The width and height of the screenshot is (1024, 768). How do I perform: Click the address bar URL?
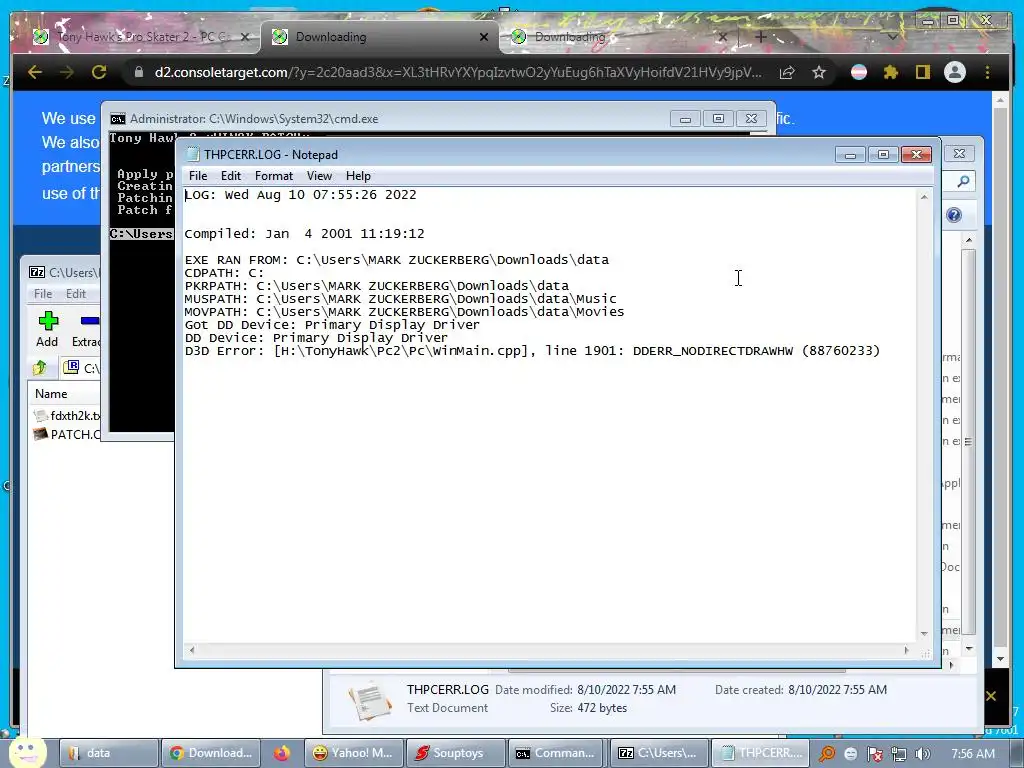(458, 72)
